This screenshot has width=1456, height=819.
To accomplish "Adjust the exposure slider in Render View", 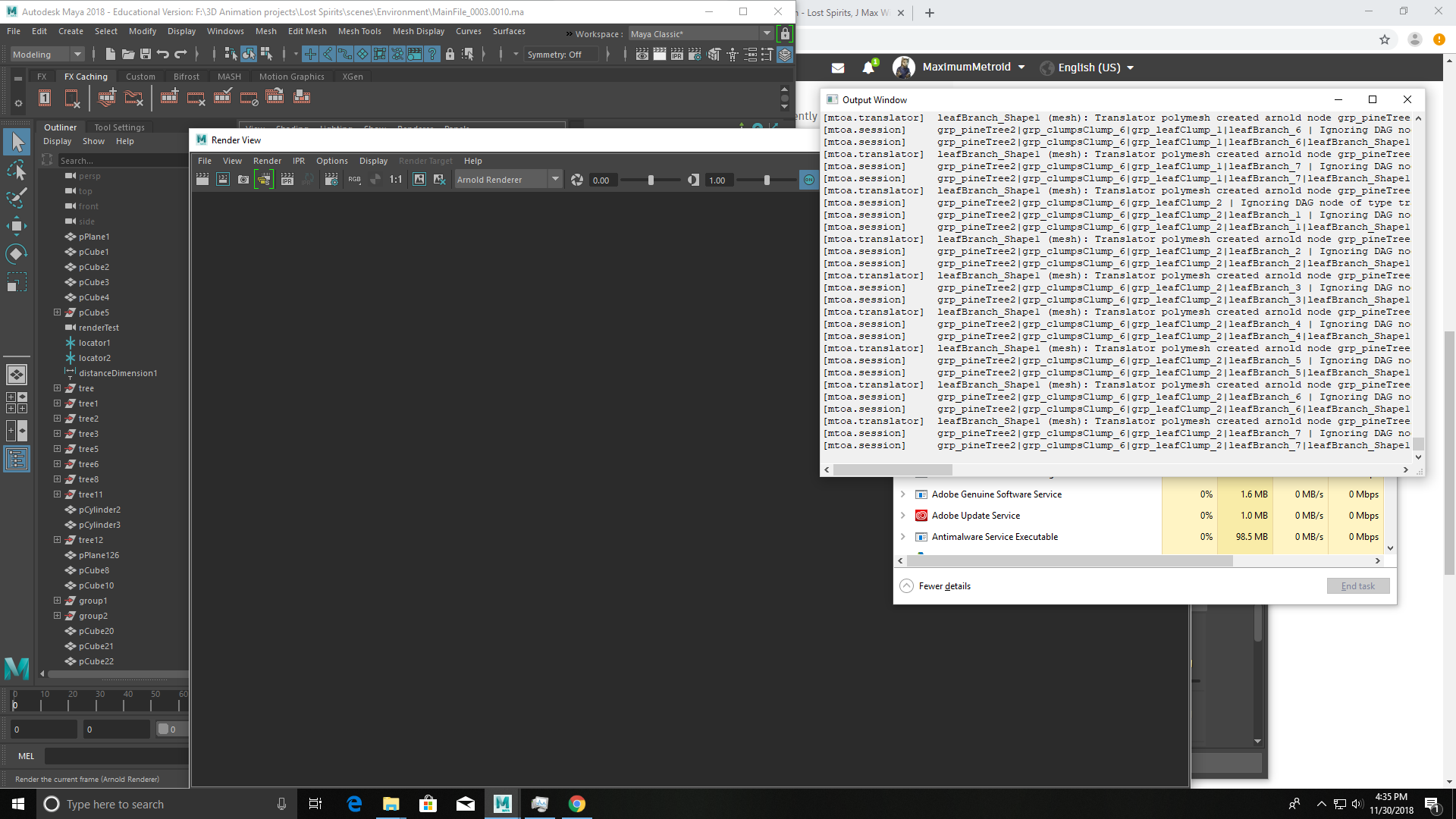I will [651, 180].
